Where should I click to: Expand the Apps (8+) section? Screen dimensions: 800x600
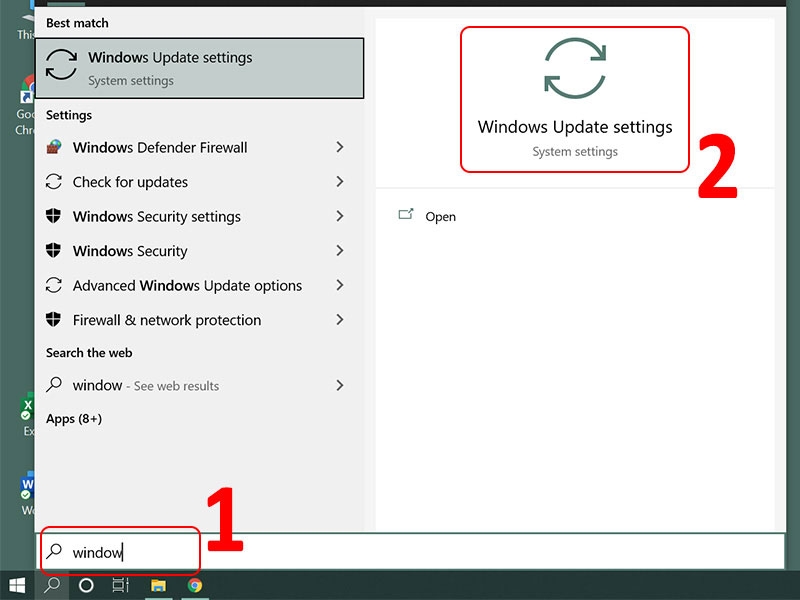pyautogui.click(x=74, y=419)
